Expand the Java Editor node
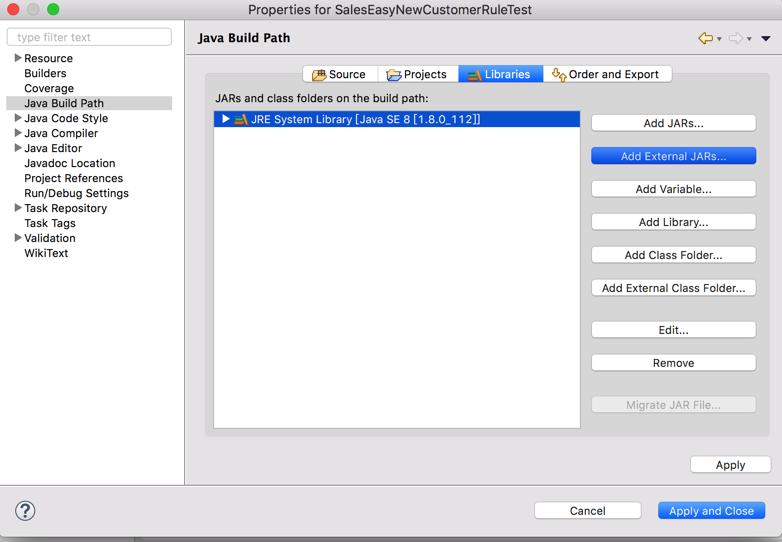Screen dimensions: 782x542 pyautogui.click(x=18, y=148)
